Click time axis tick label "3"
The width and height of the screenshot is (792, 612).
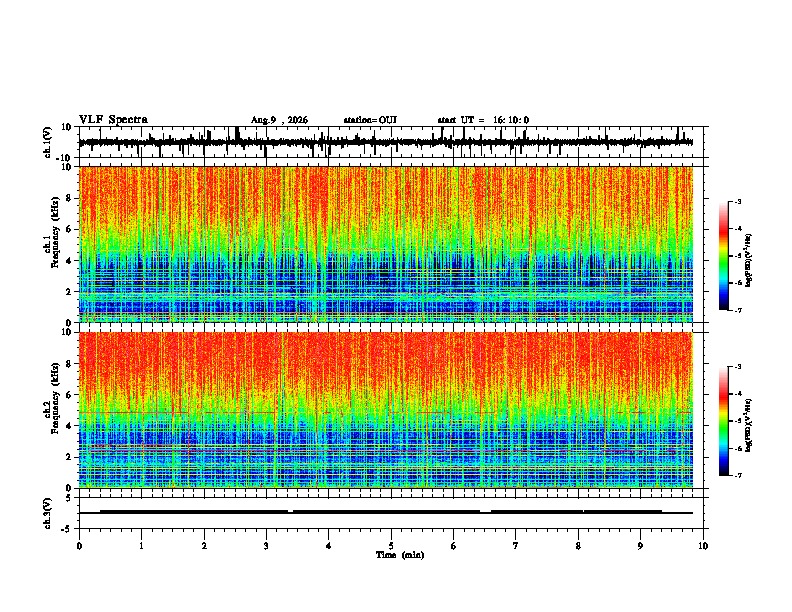point(266,546)
